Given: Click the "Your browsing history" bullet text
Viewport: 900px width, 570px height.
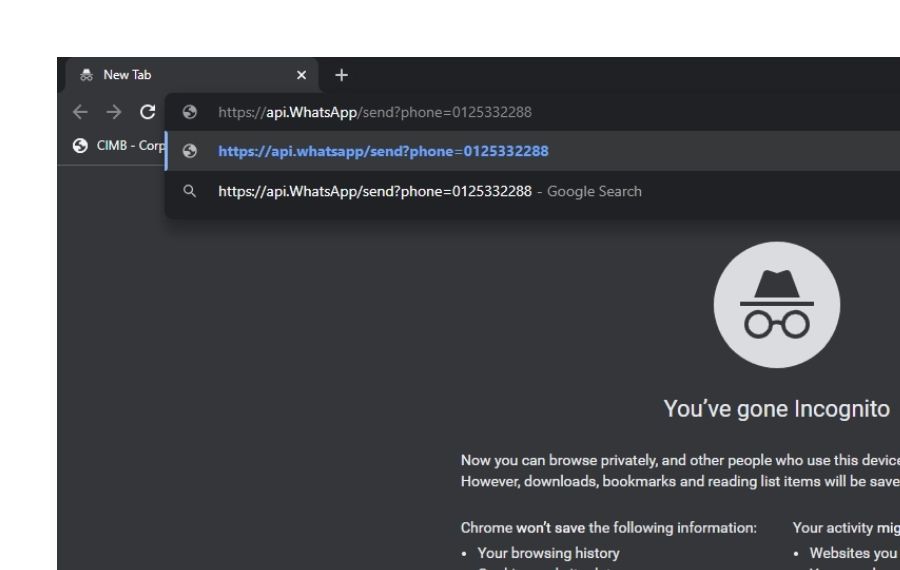Looking at the screenshot, I should pos(548,553).
